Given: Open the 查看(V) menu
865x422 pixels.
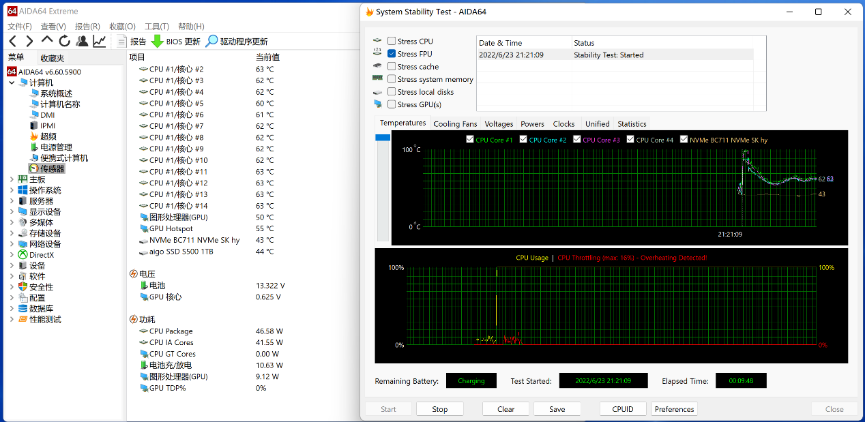Looking at the screenshot, I should point(54,26).
